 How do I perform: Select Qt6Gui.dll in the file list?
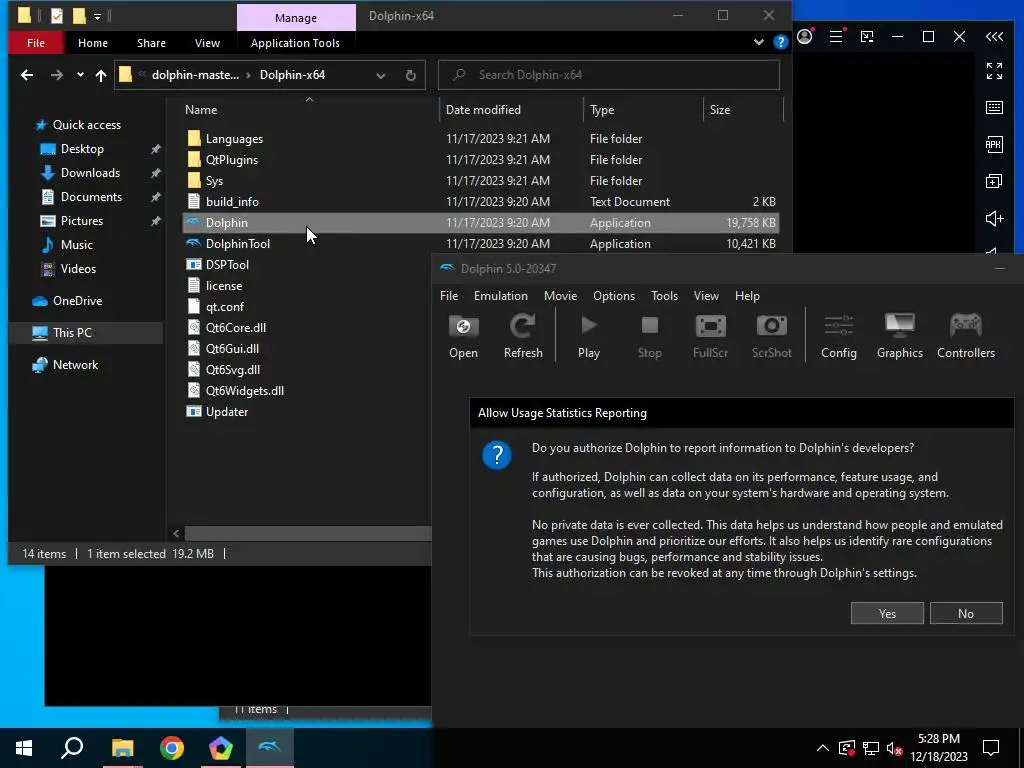pos(232,349)
